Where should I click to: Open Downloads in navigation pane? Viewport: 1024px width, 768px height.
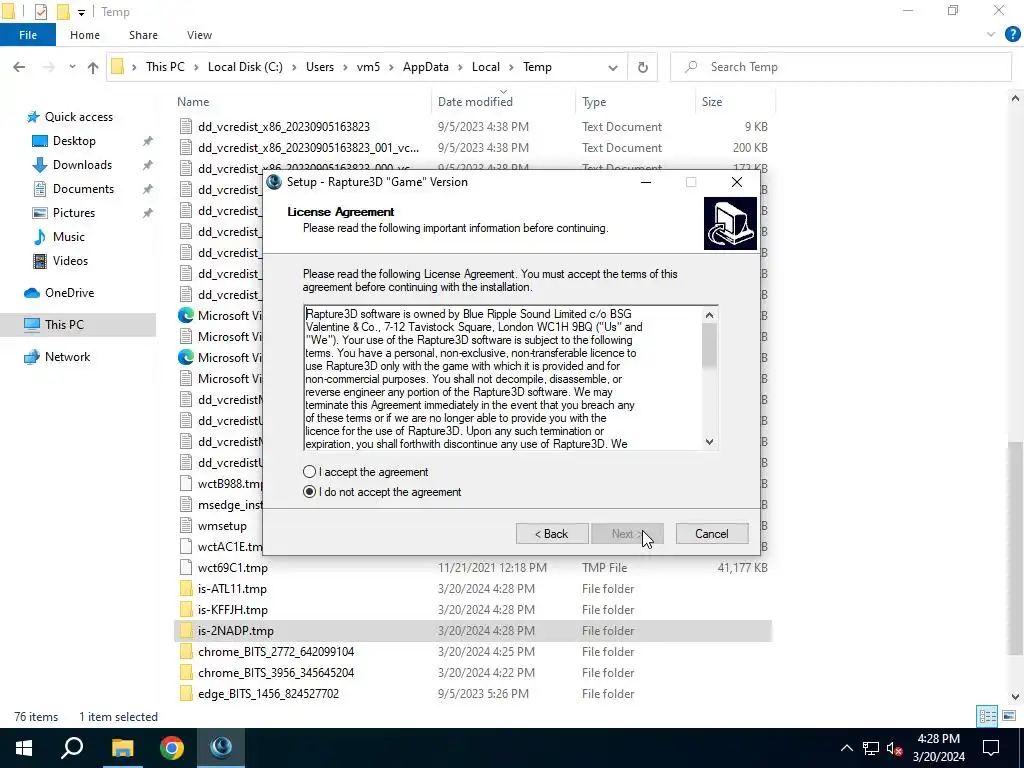(x=82, y=165)
